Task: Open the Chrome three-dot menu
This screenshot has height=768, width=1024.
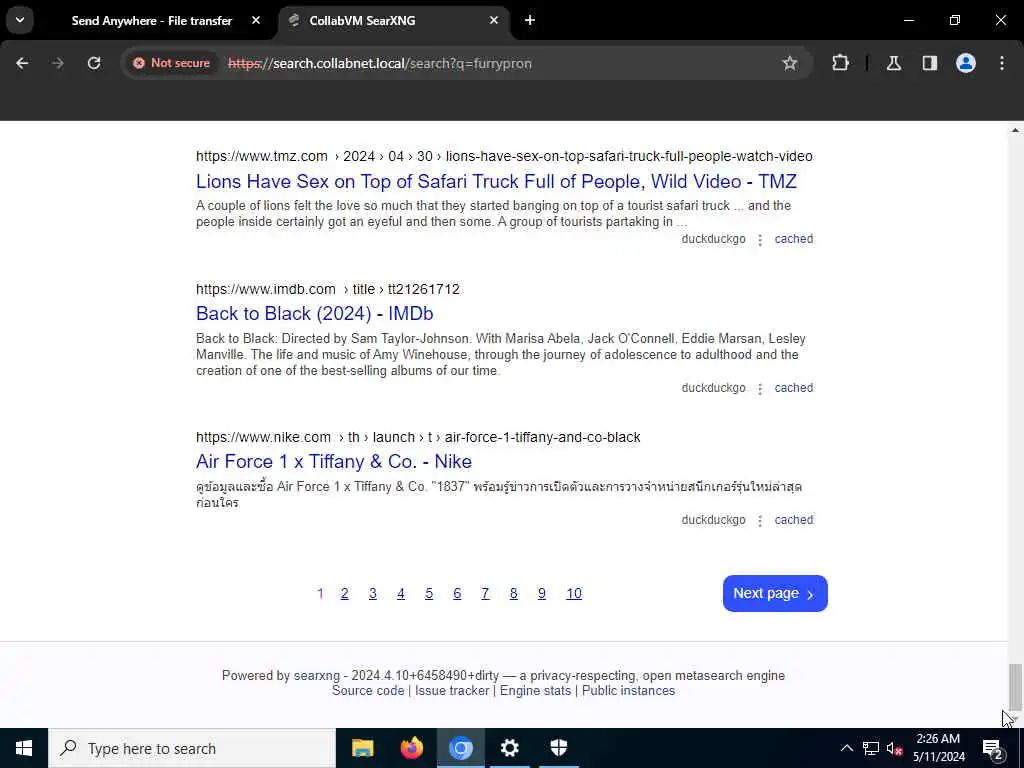Action: click(x=1002, y=63)
